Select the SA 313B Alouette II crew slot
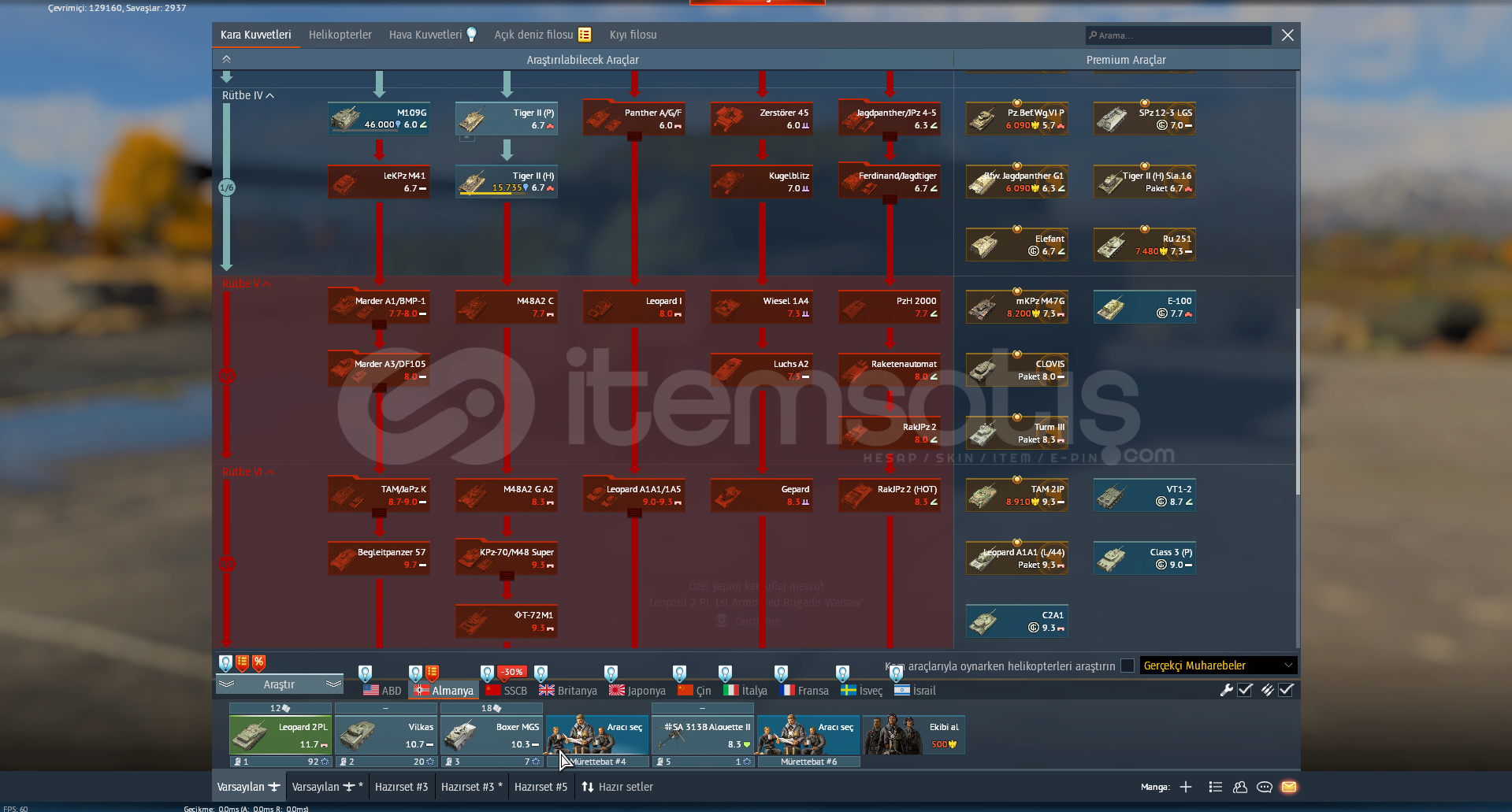 [703, 735]
